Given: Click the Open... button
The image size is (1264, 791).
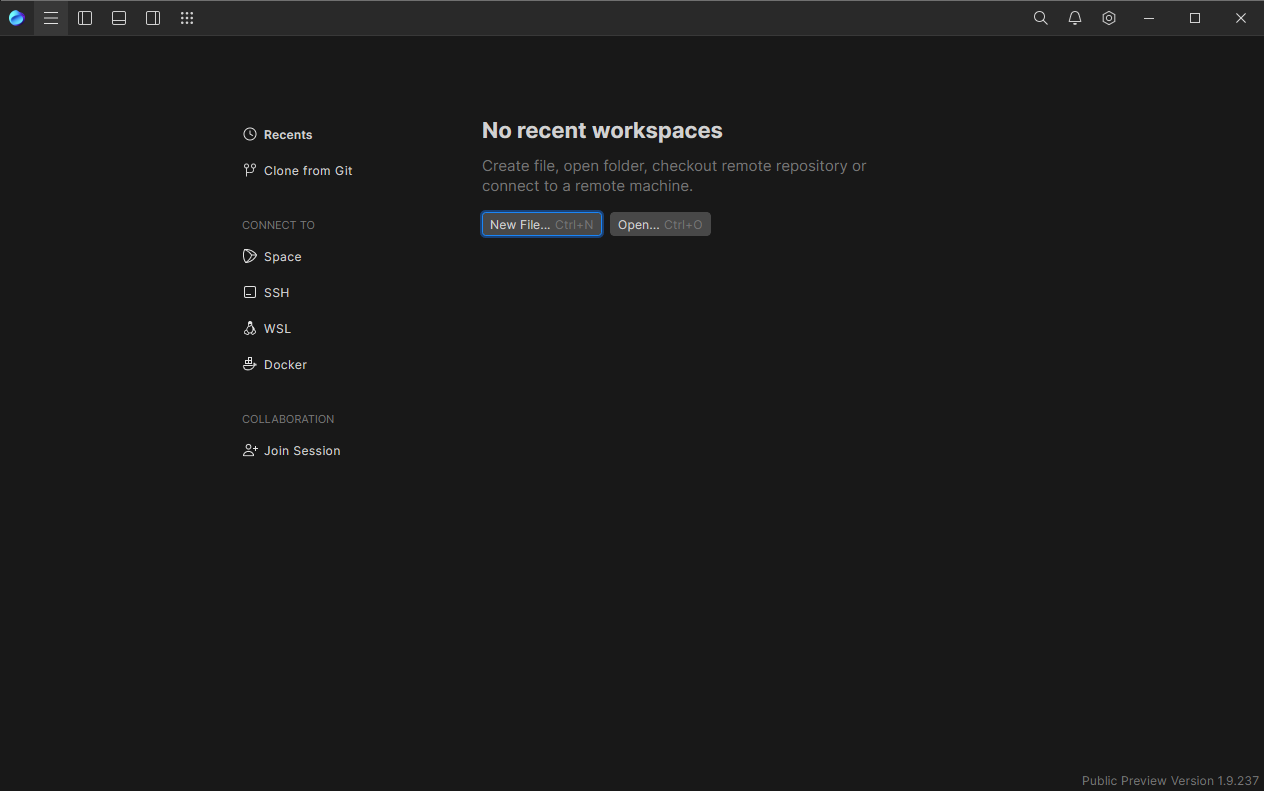Looking at the screenshot, I should [660, 225].
